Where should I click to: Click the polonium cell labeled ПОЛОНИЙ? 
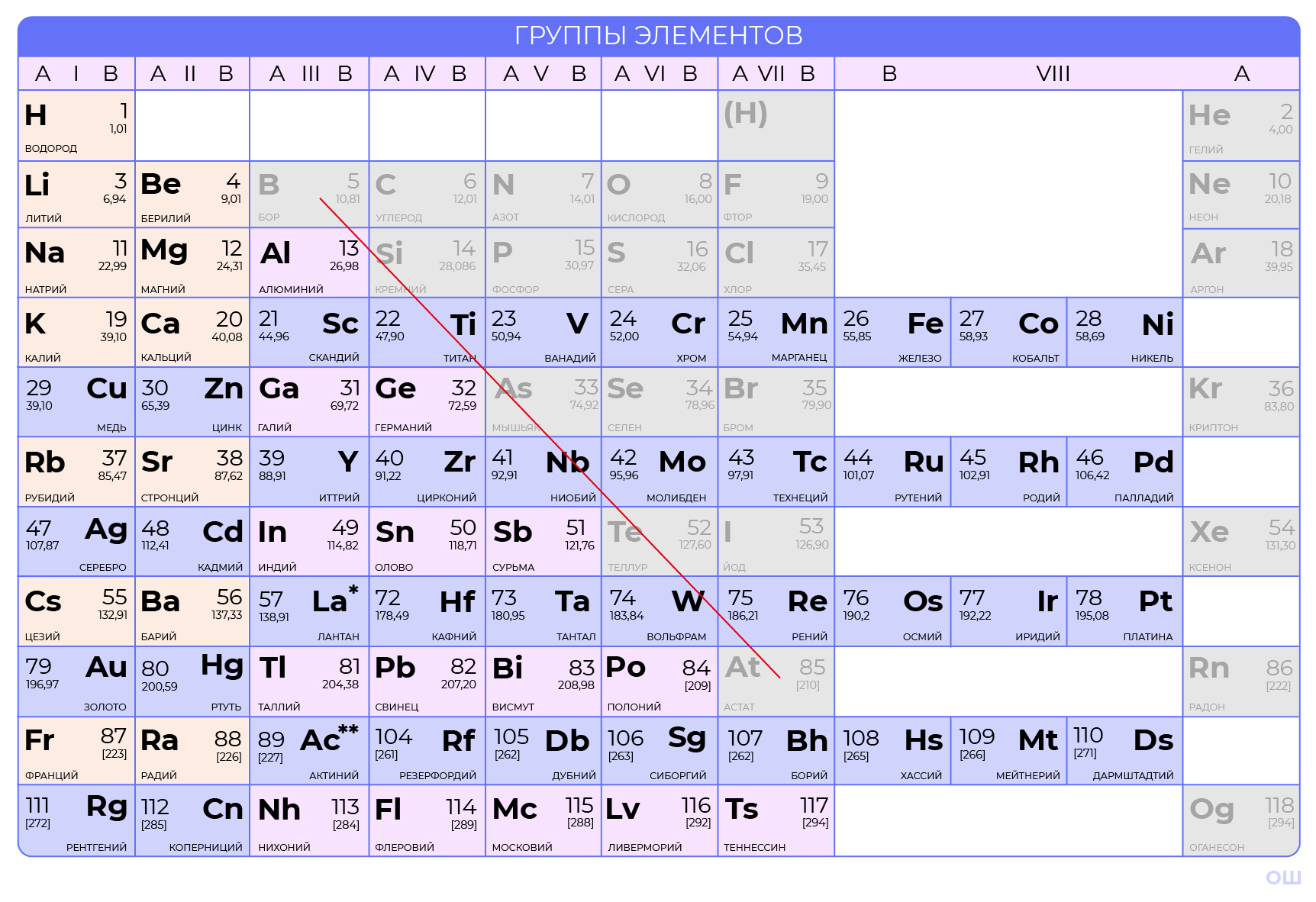[660, 681]
